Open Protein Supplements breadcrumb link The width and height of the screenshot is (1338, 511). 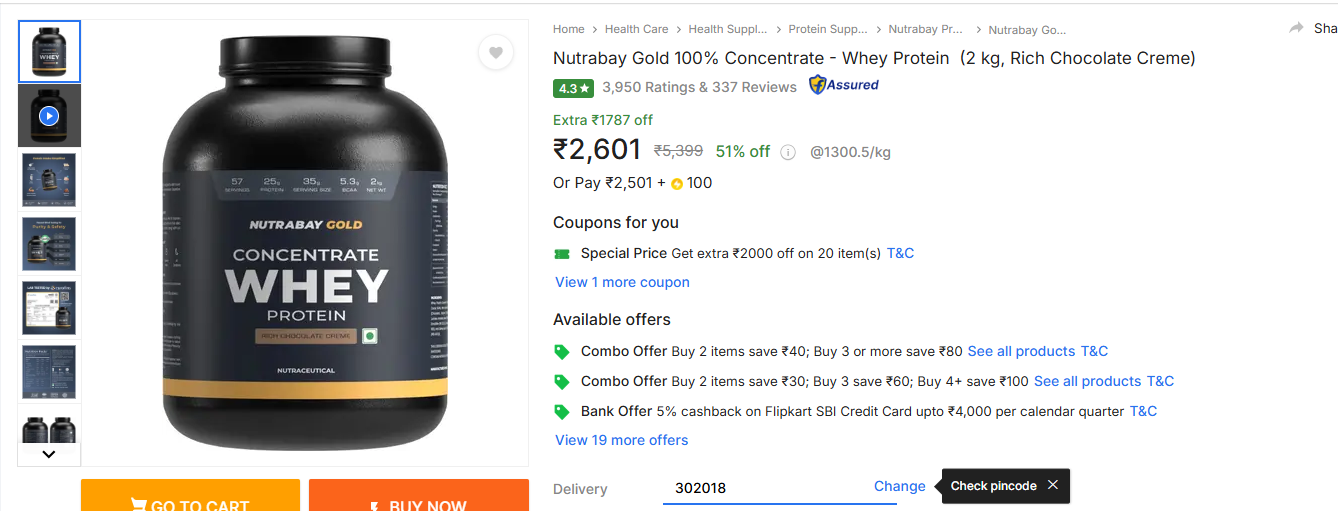click(828, 30)
